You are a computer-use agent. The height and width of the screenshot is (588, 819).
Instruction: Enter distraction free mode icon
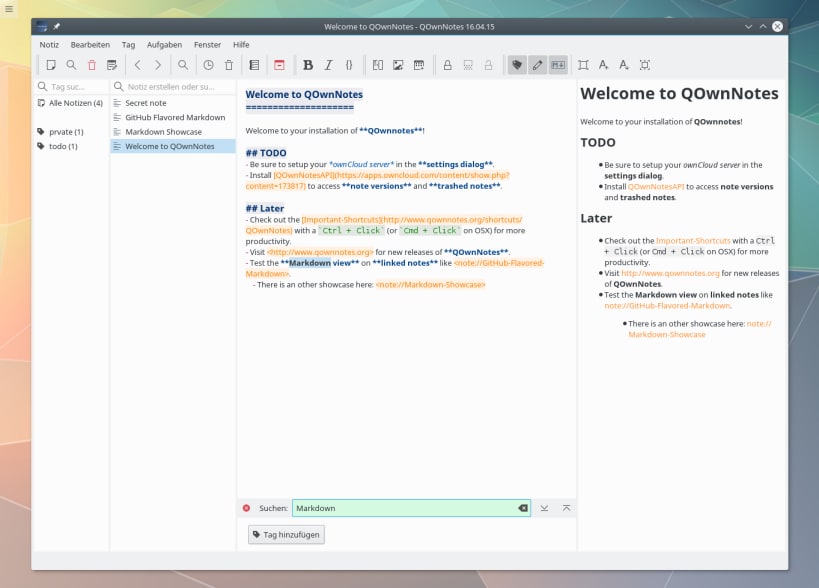583,65
